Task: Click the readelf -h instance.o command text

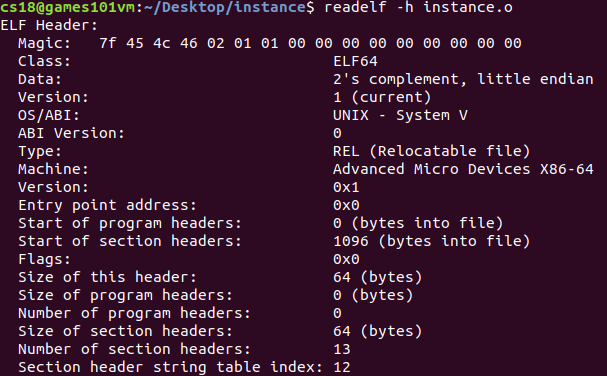Action: pyautogui.click(x=418, y=7)
